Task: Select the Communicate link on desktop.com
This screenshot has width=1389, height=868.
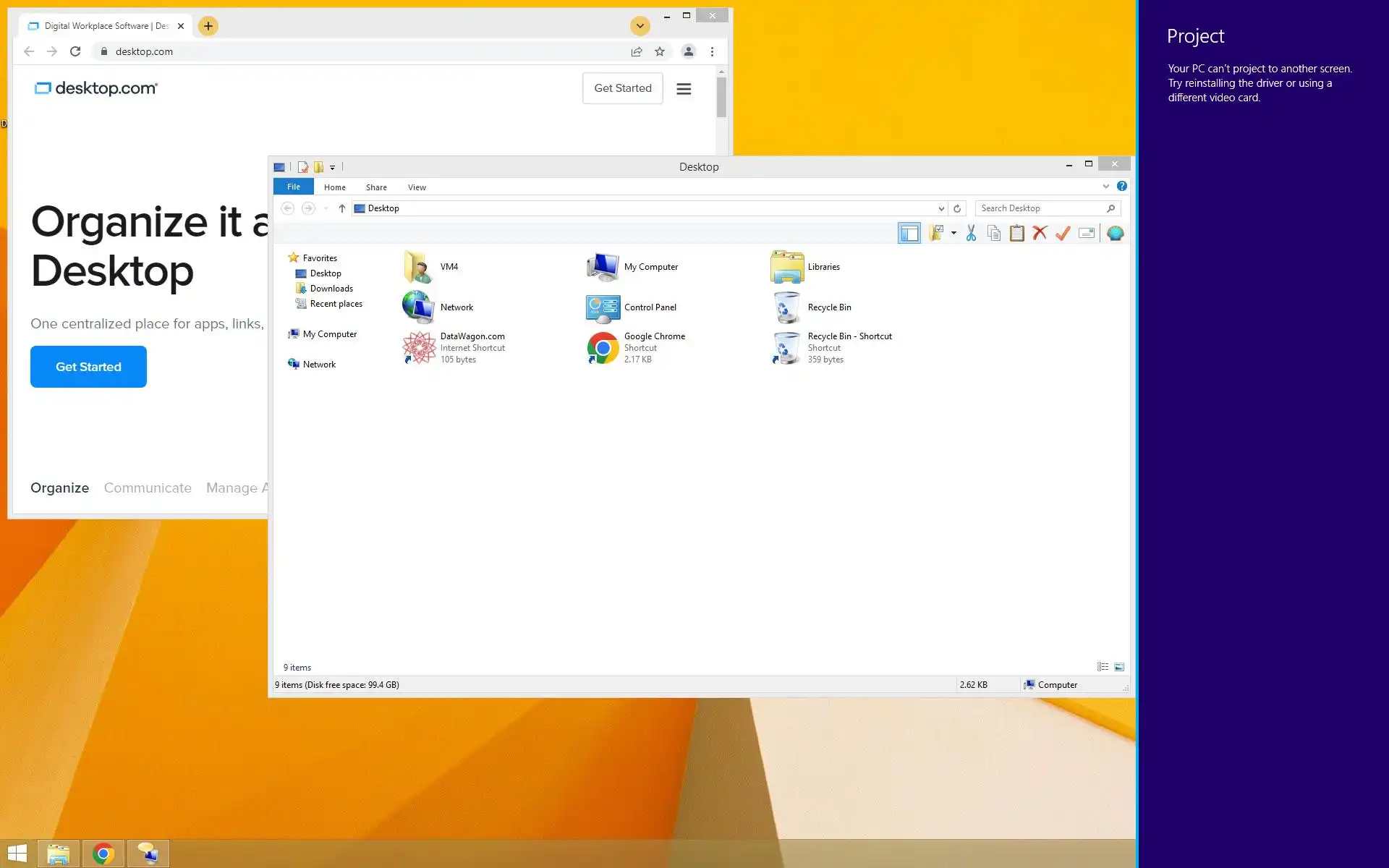Action: pyautogui.click(x=148, y=488)
